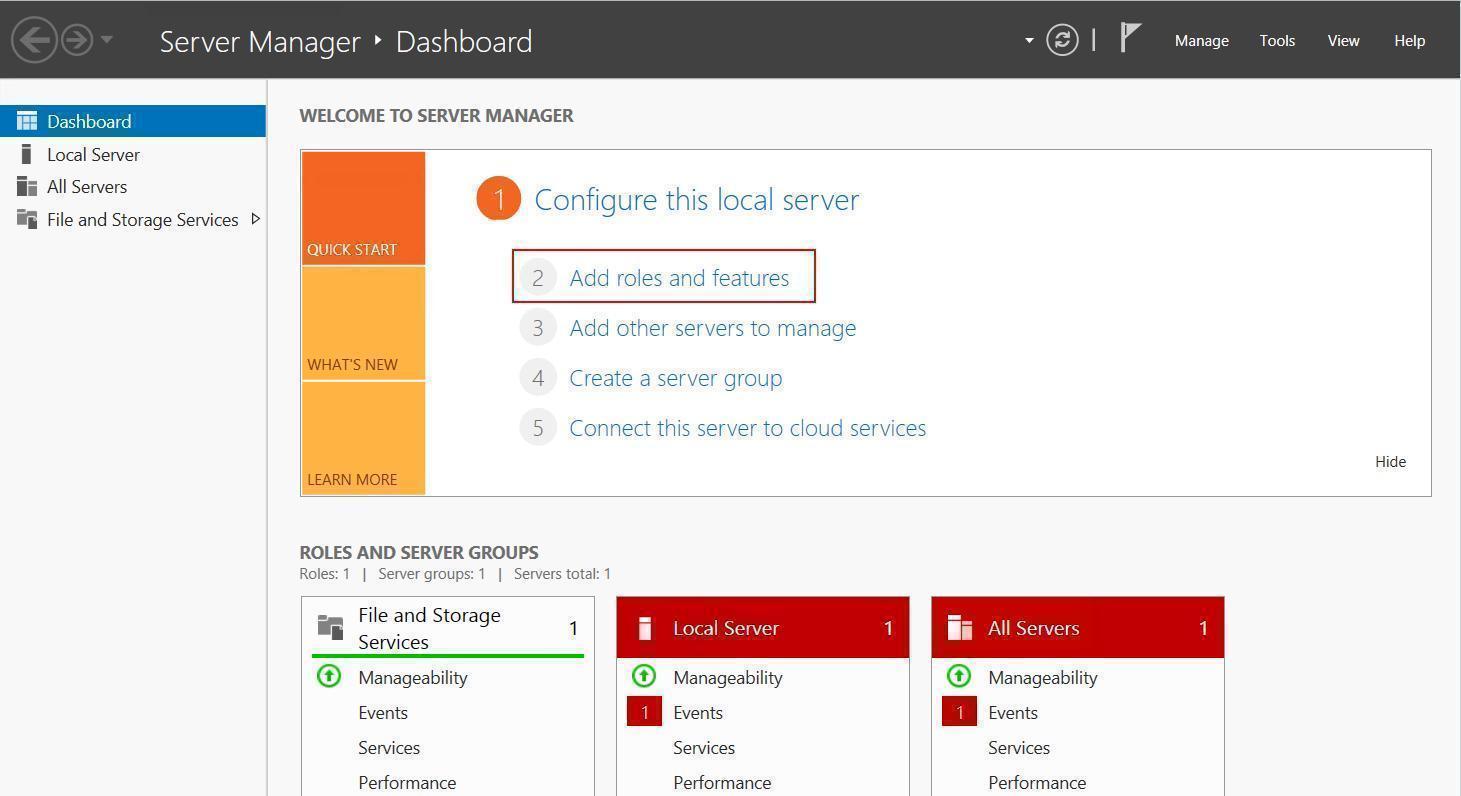The width and height of the screenshot is (1461, 796).
Task: Click red Events alert badge in All Servers tile
Action: (959, 712)
